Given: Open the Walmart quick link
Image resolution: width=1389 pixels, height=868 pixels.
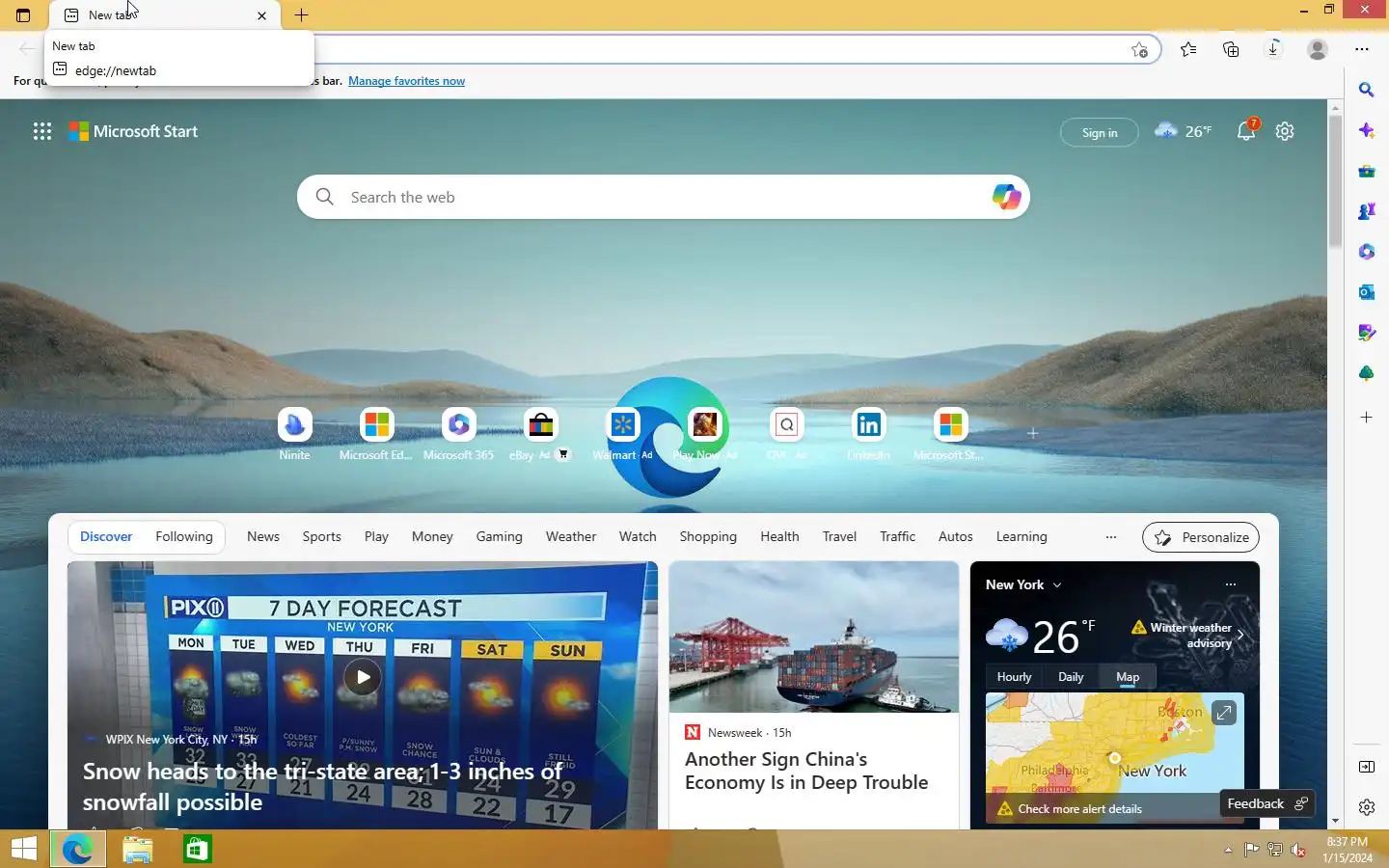Looking at the screenshot, I should (622, 433).
